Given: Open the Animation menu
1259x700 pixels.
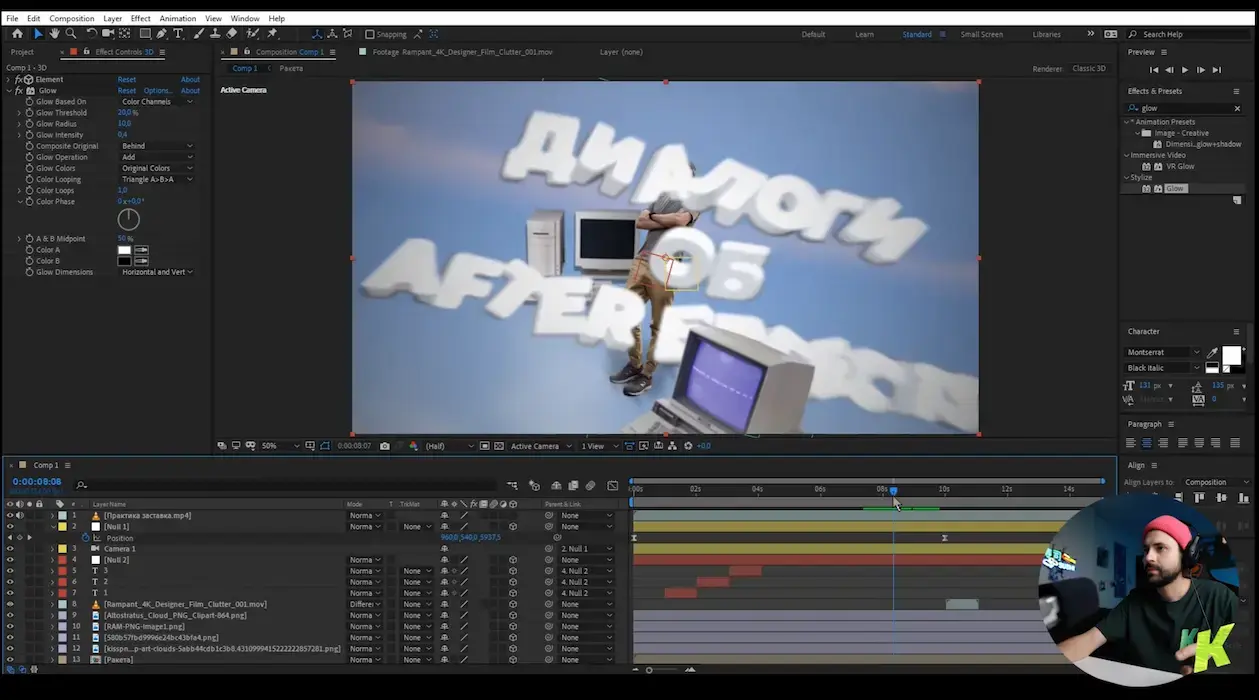Looking at the screenshot, I should coord(178,18).
